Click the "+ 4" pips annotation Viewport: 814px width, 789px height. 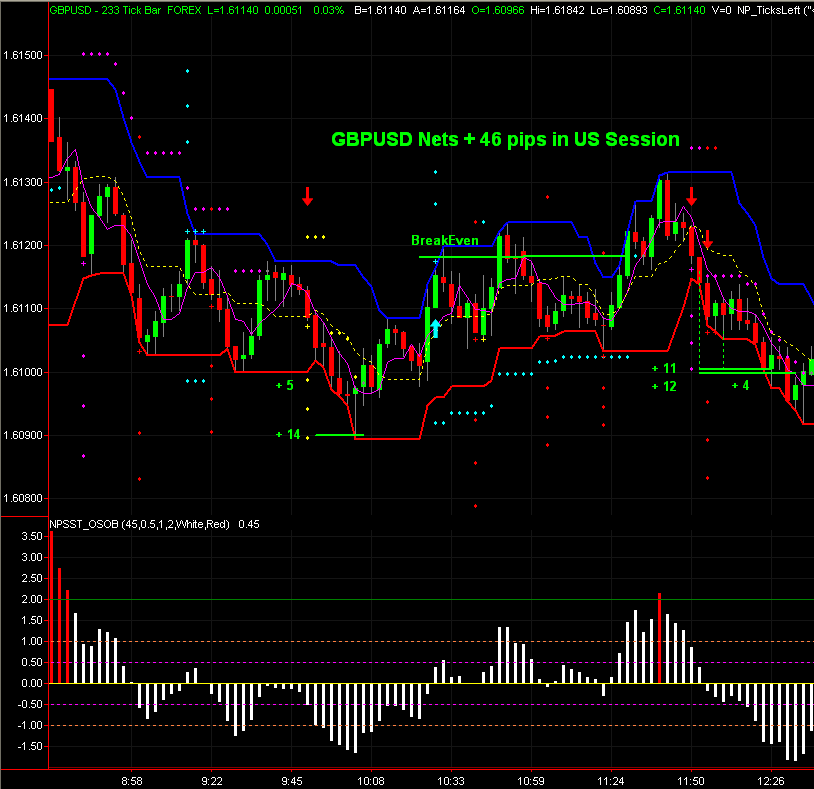point(740,385)
